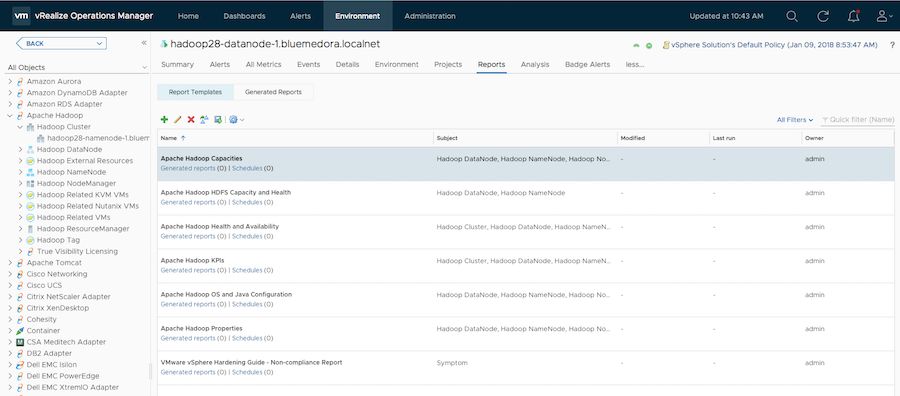This screenshot has width=900, height=396.
Task: Open Schedules link for Apache Hadoop Properties
Action: [x=247, y=339]
